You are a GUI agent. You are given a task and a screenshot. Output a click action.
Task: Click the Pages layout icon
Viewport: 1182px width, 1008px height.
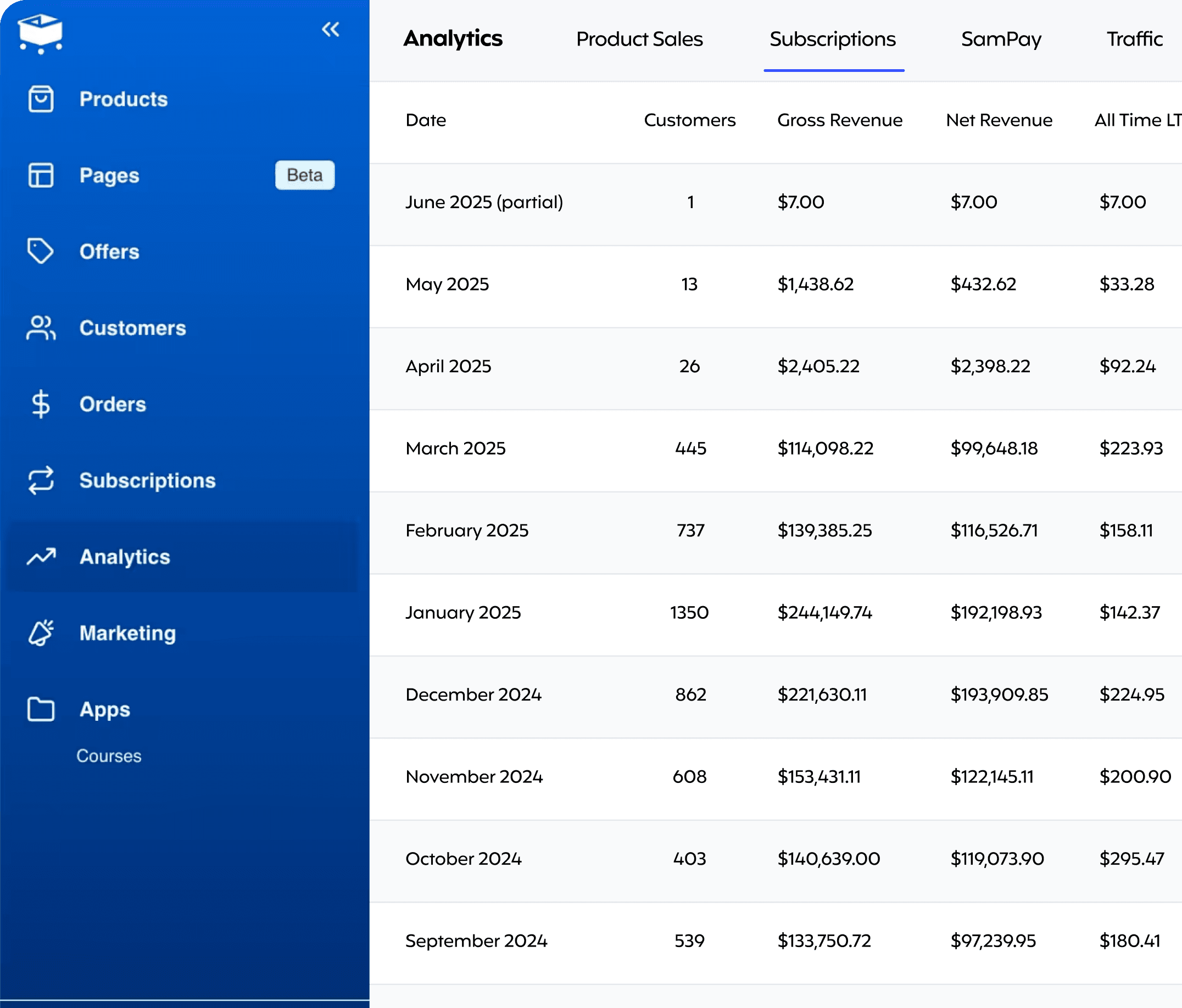(41, 175)
